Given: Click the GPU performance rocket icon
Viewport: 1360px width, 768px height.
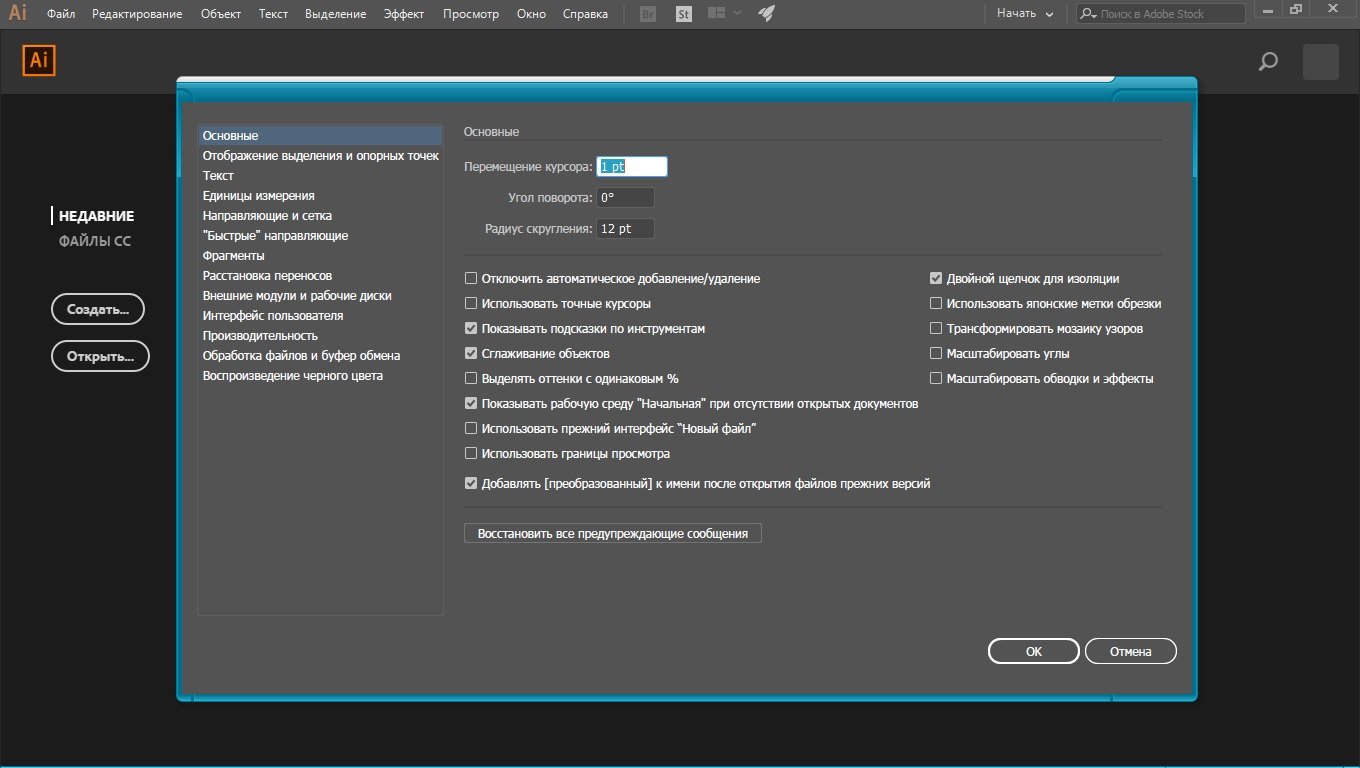Looking at the screenshot, I should (766, 14).
